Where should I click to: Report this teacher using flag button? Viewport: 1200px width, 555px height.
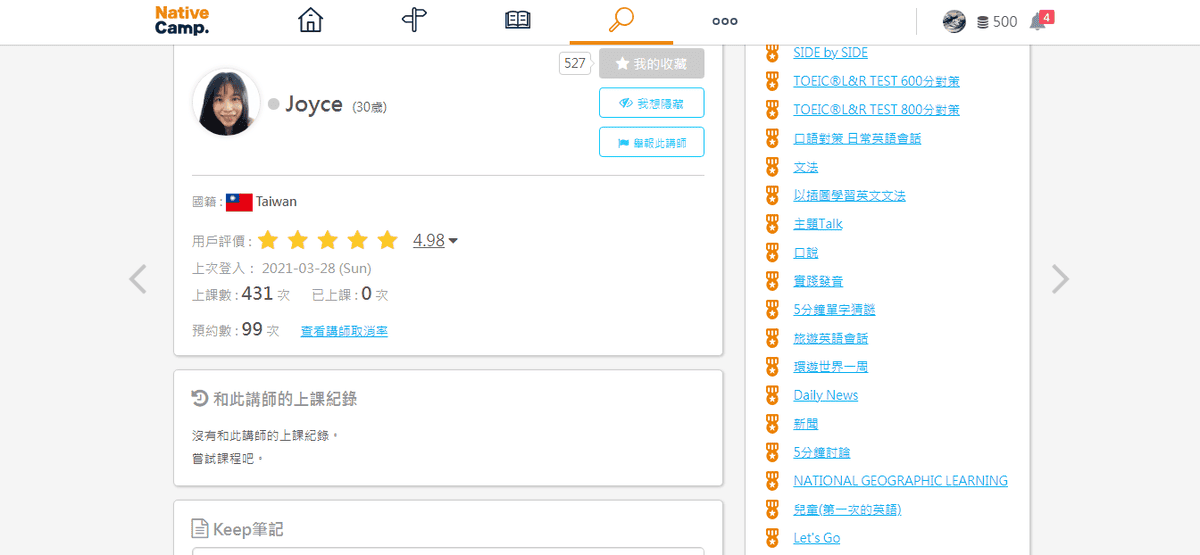(x=651, y=142)
